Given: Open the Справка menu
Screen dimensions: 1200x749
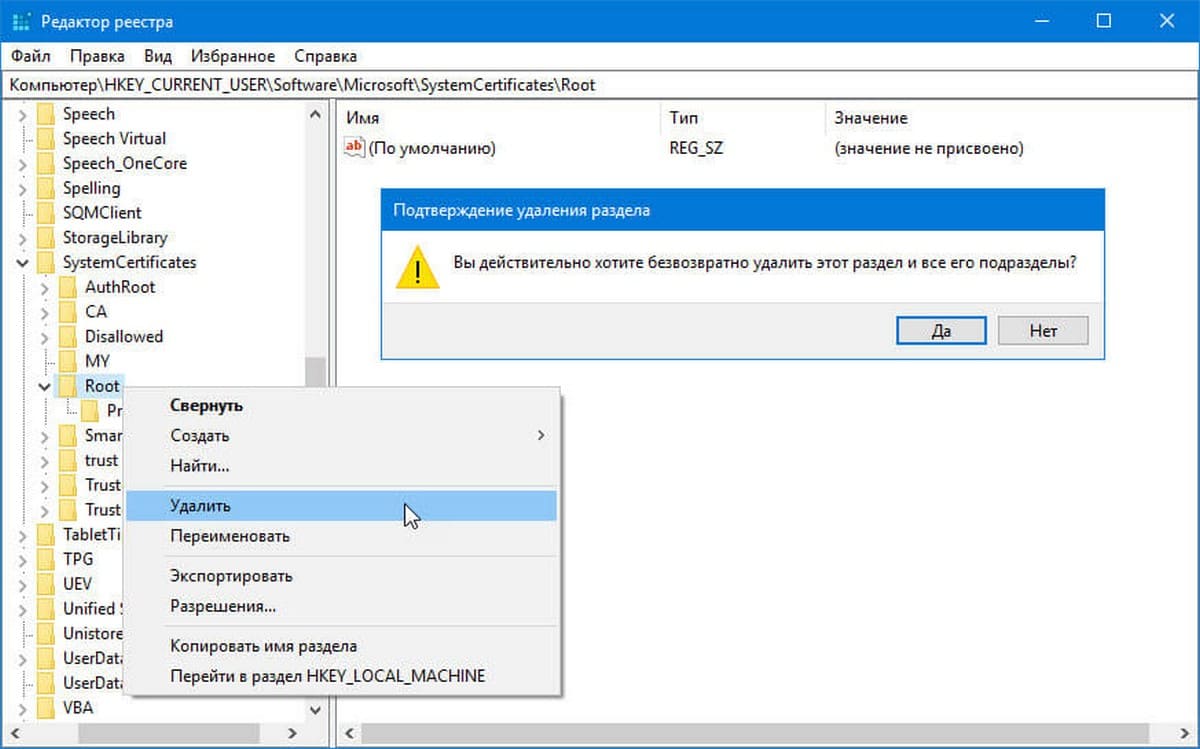Looking at the screenshot, I should 326,56.
